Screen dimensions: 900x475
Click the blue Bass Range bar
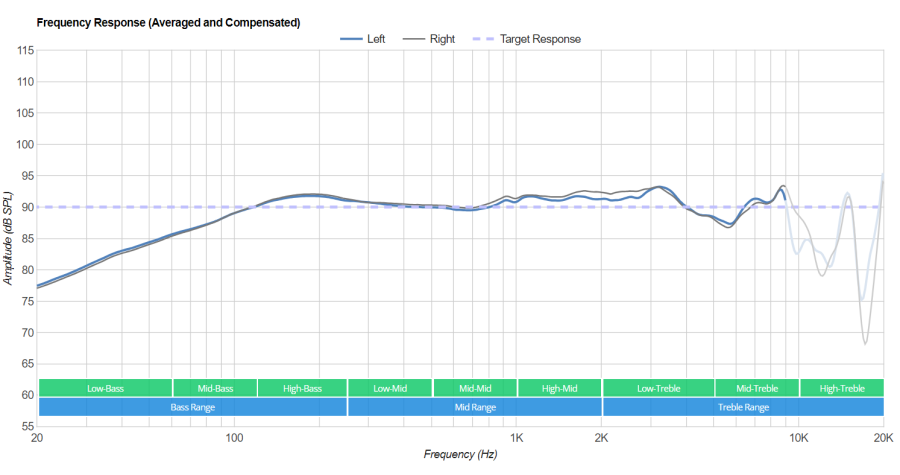point(192,407)
